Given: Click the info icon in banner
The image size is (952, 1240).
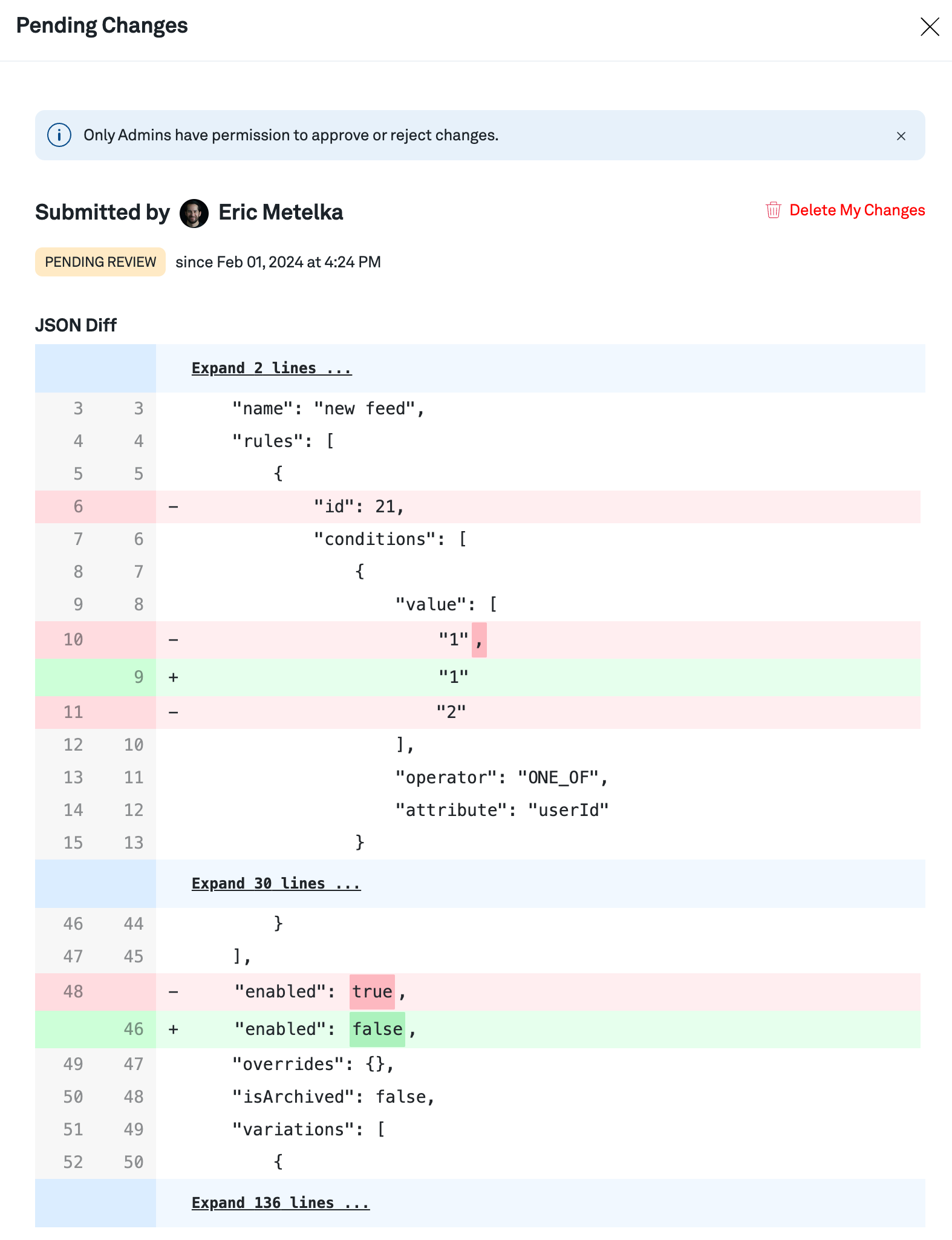Looking at the screenshot, I should click(59, 135).
